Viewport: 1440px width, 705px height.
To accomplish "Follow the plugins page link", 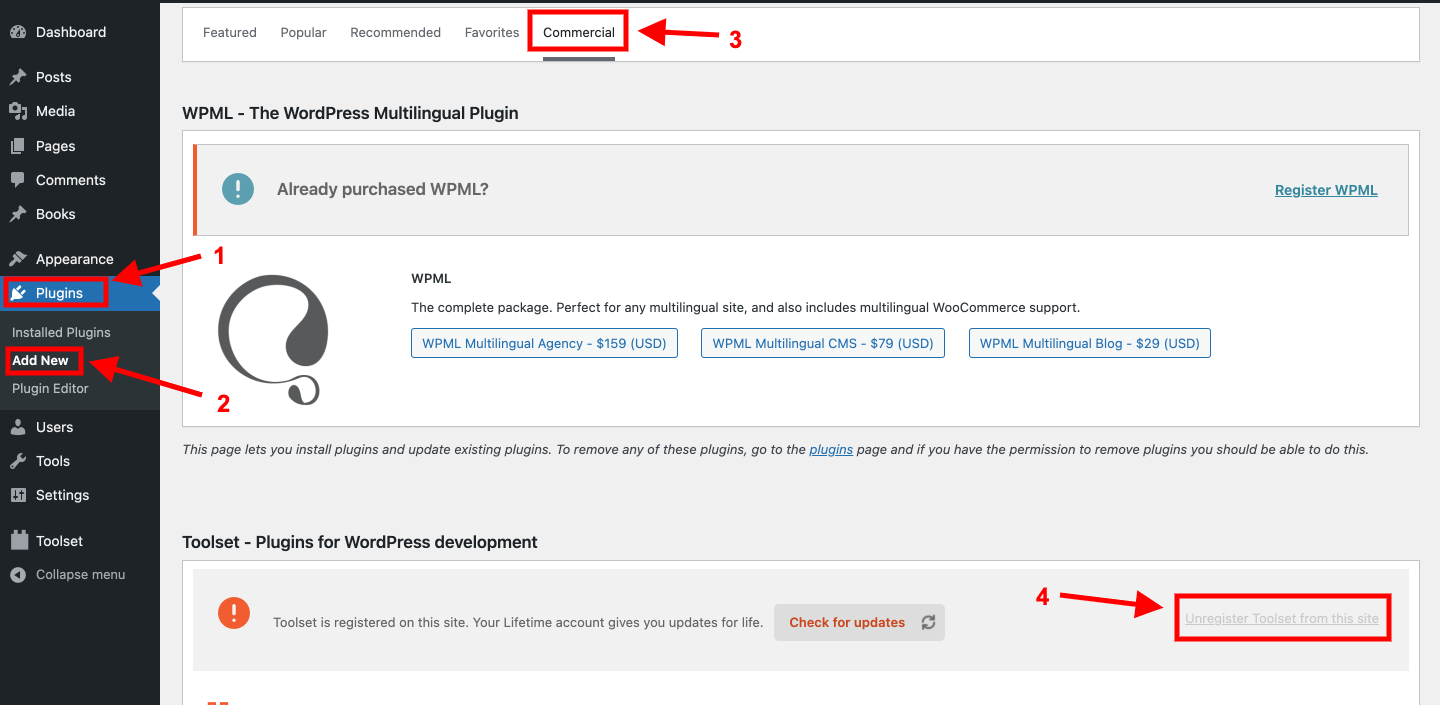I will point(831,450).
